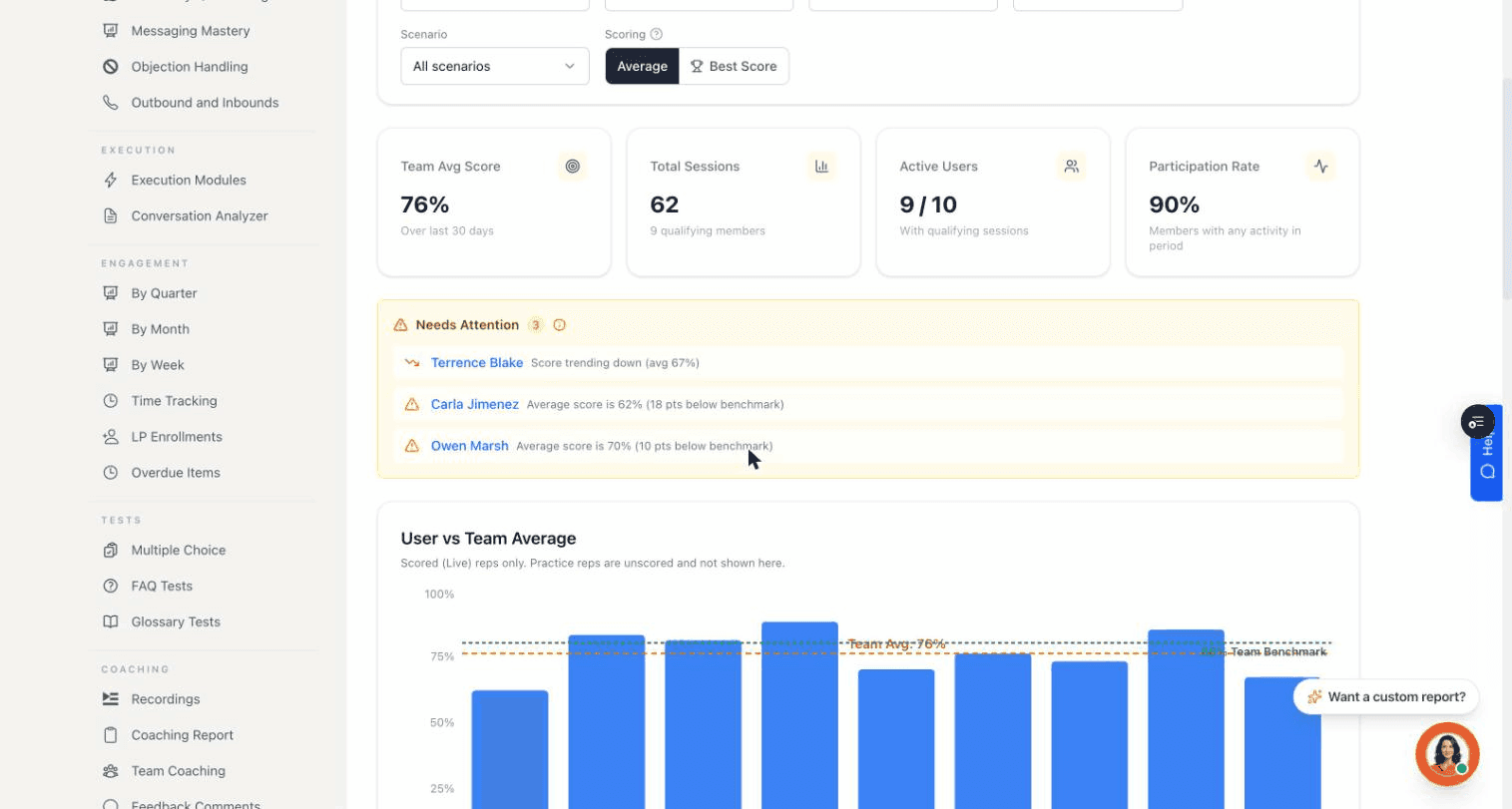This screenshot has width=1512, height=809.
Task: Click Team Avg 76% chart label
Action: click(x=896, y=644)
